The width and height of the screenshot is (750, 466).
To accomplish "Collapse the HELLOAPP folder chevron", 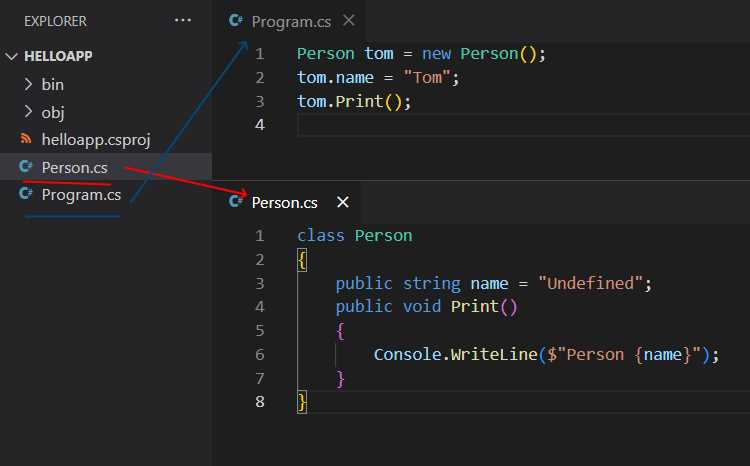I will click(11, 57).
